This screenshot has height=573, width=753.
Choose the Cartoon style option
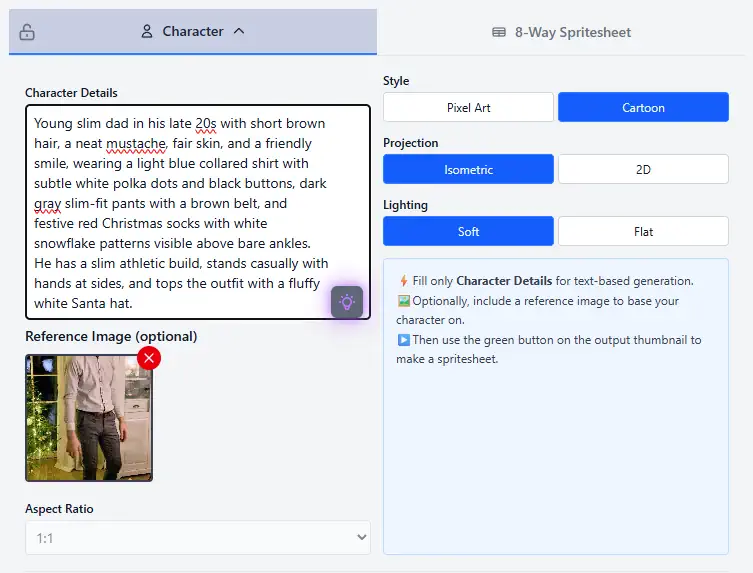pyautogui.click(x=643, y=107)
